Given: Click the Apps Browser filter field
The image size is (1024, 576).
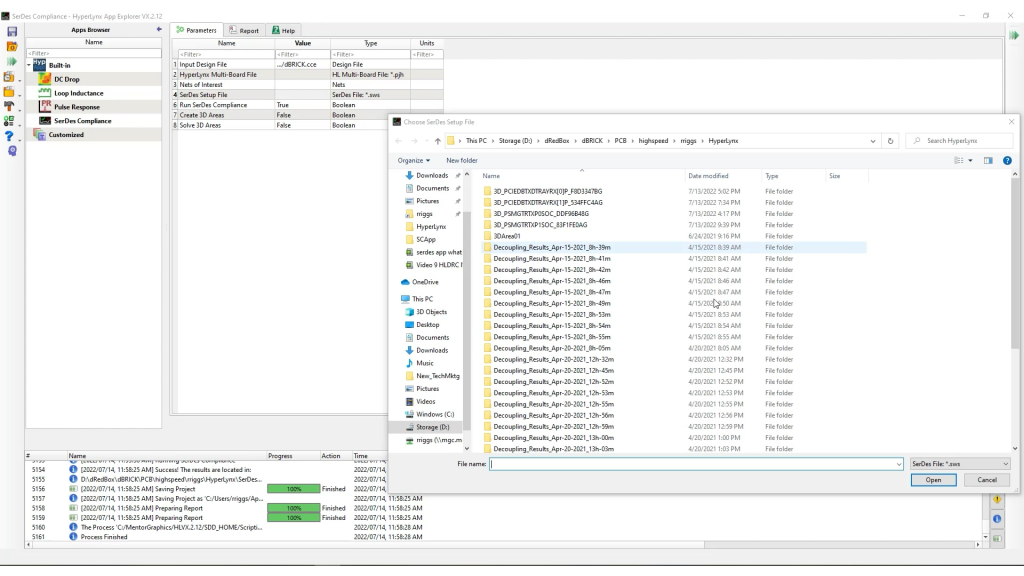Looking at the screenshot, I should coord(93,54).
